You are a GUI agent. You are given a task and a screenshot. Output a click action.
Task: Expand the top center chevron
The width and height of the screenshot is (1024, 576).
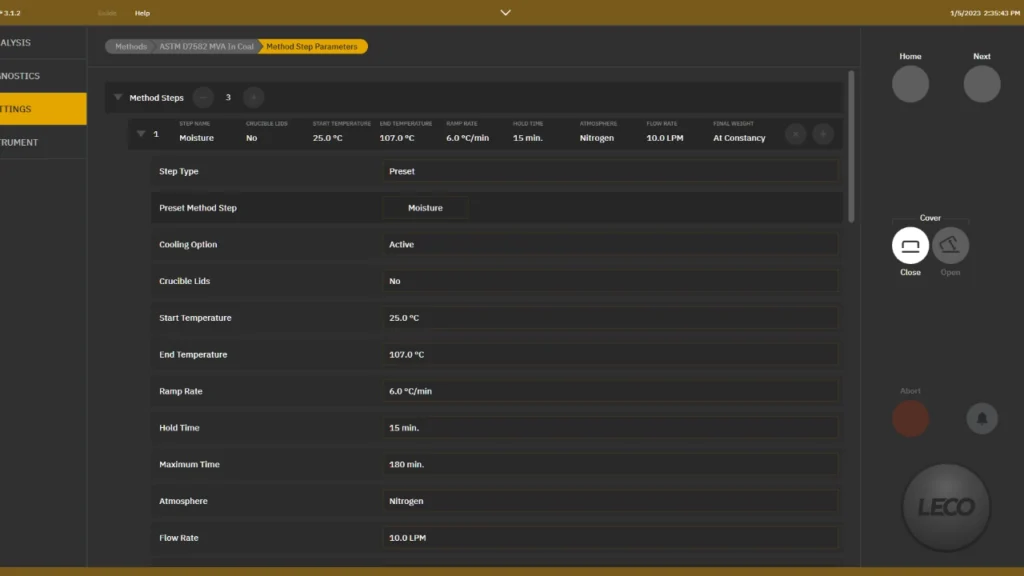tap(505, 12)
